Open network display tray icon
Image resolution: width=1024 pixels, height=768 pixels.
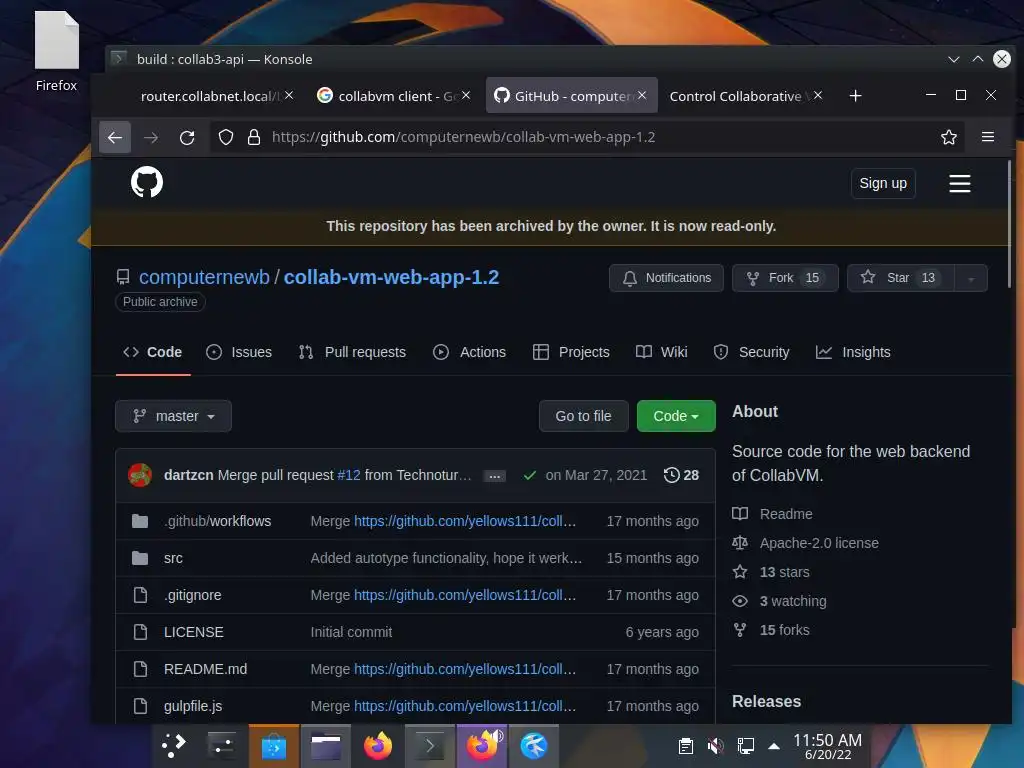point(745,746)
